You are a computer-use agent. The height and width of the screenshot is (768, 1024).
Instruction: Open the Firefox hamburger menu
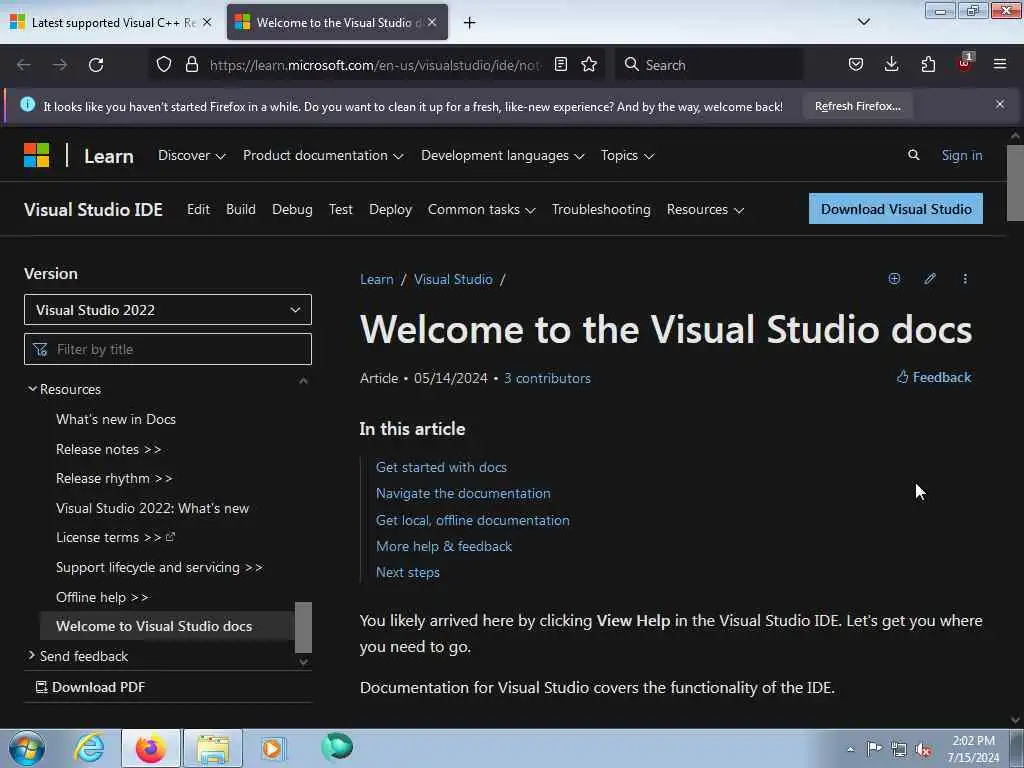[1000, 64]
